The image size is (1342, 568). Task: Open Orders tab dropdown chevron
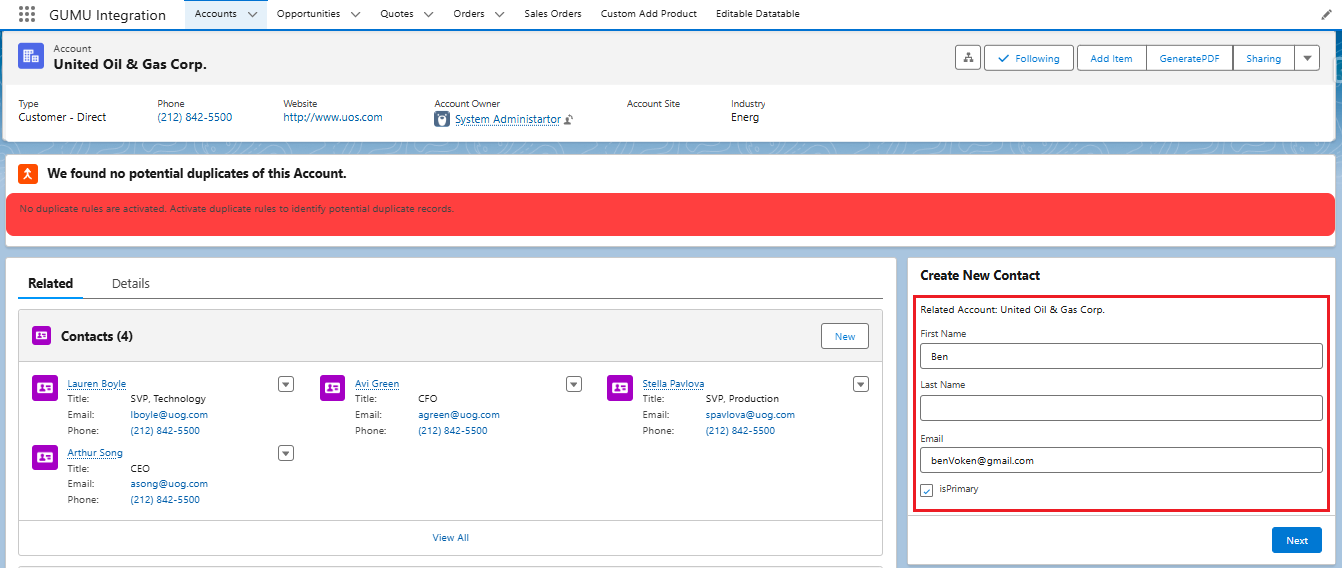click(x=500, y=14)
